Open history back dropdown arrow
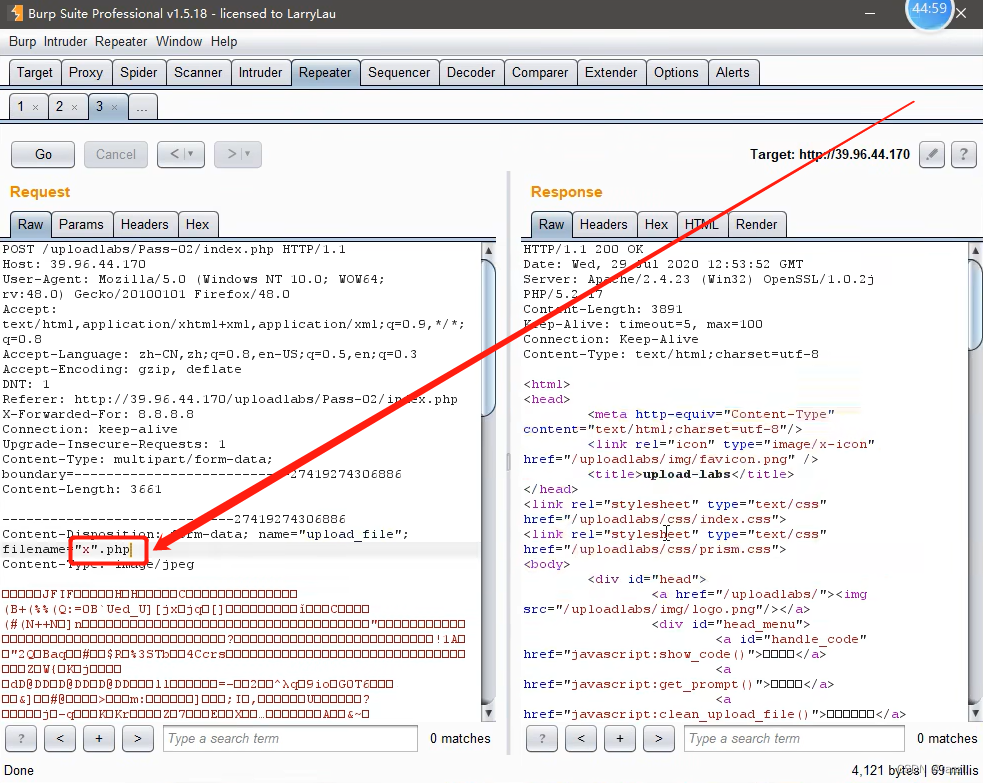 [191, 154]
